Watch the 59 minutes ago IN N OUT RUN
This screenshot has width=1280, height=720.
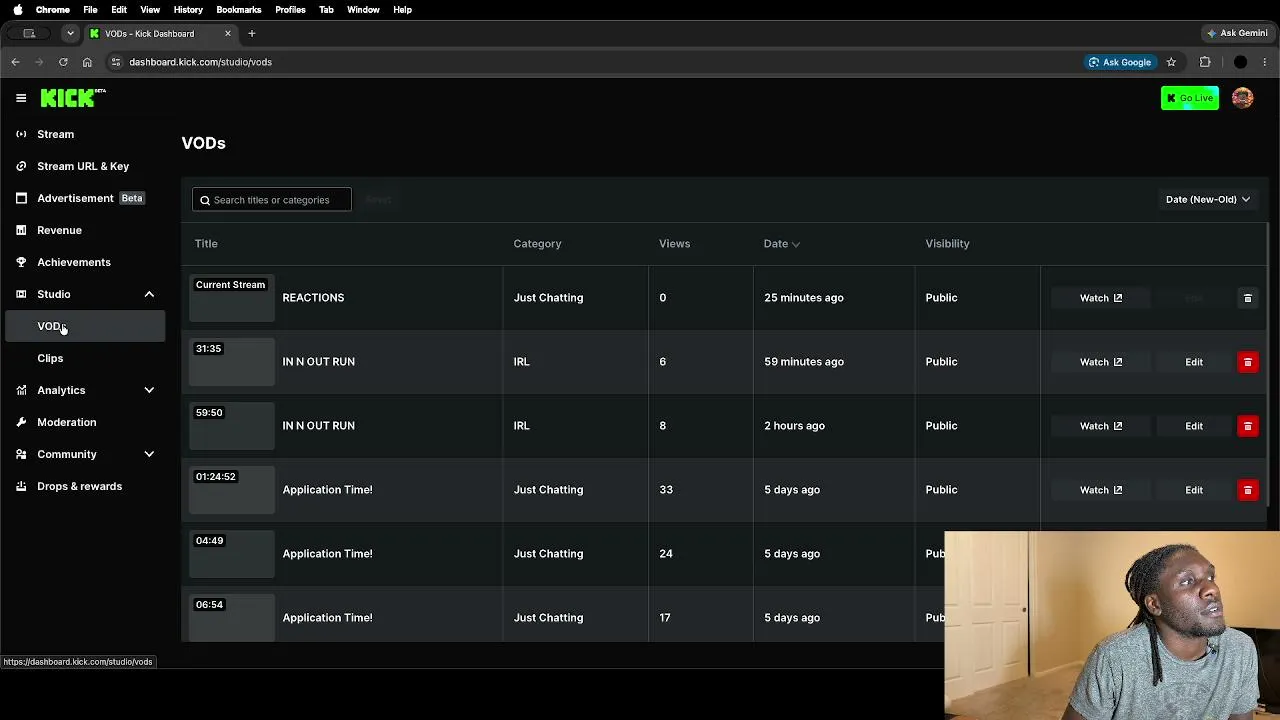1101,362
